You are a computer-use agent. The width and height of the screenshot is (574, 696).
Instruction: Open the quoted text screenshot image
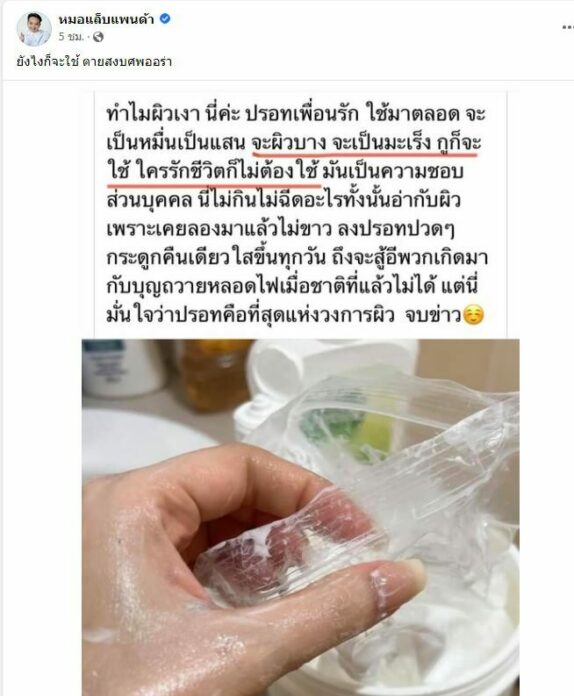point(300,215)
